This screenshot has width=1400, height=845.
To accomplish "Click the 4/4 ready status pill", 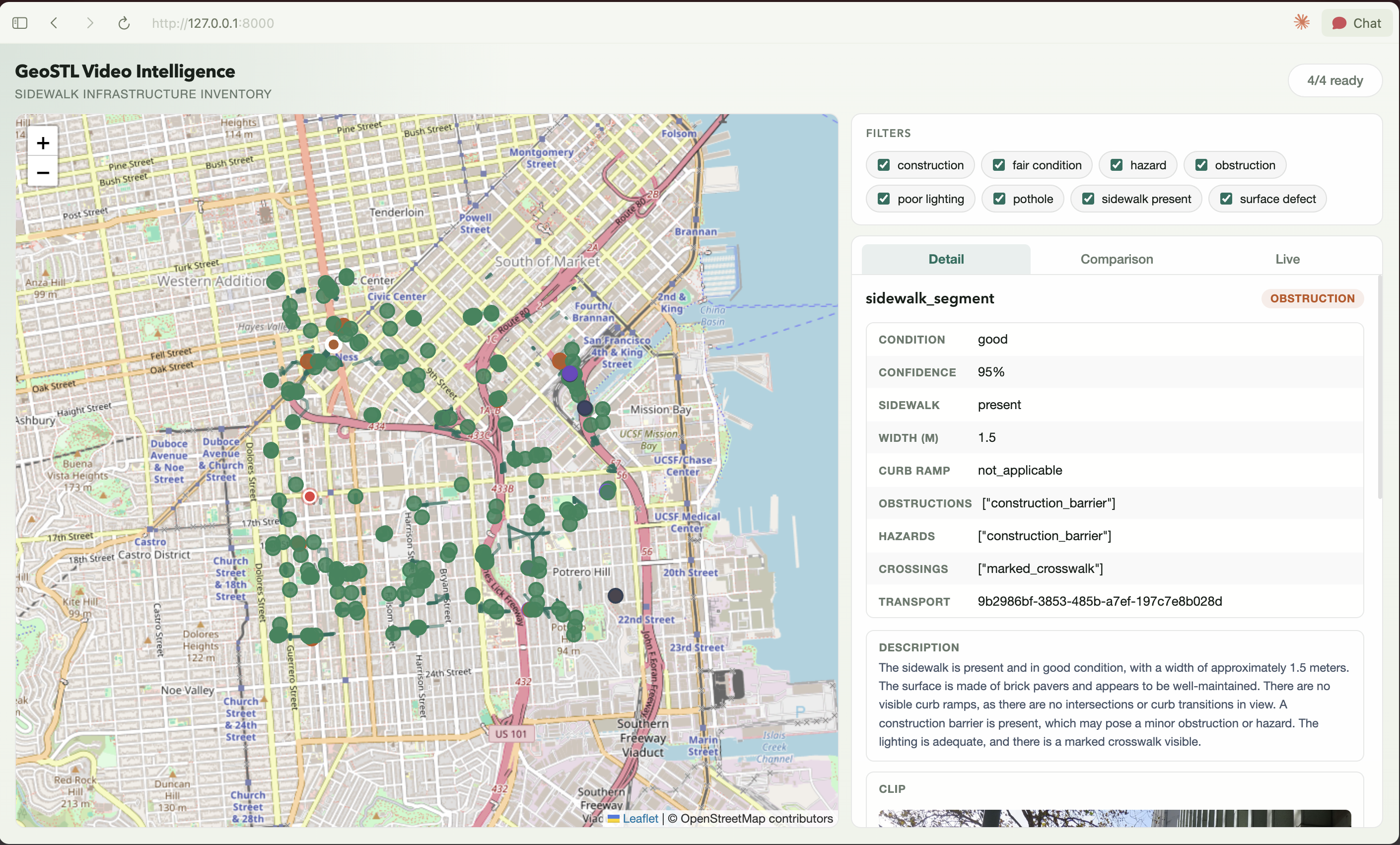I will tap(1334, 80).
